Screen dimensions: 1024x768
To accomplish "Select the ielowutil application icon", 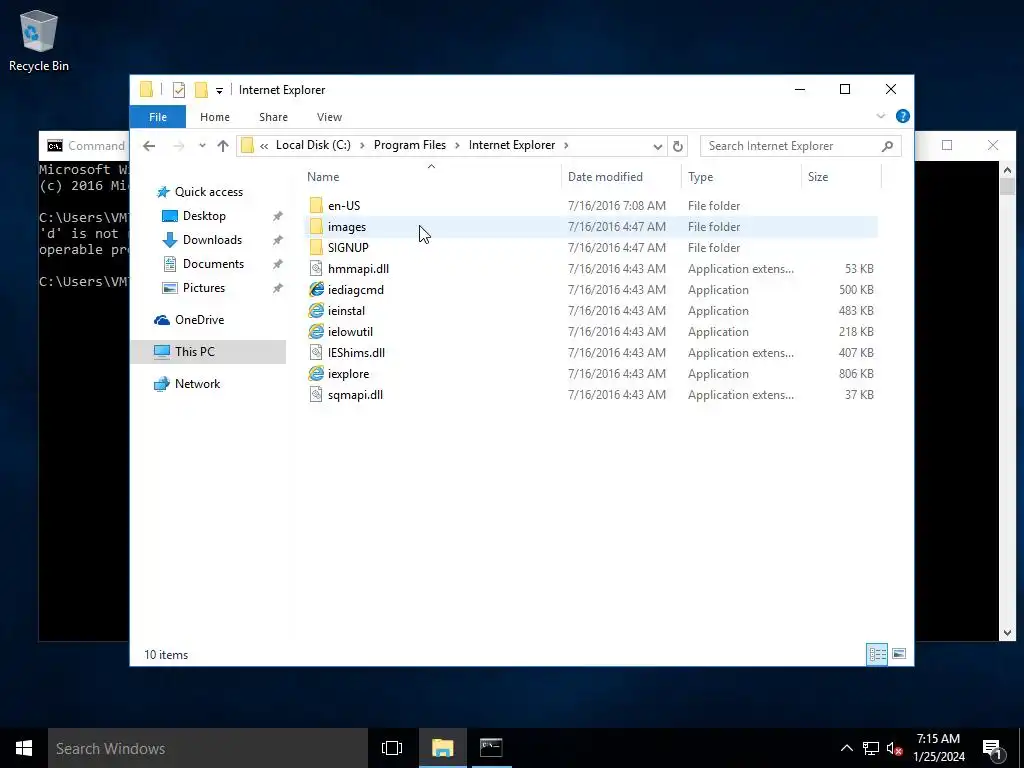I will (x=316, y=332).
